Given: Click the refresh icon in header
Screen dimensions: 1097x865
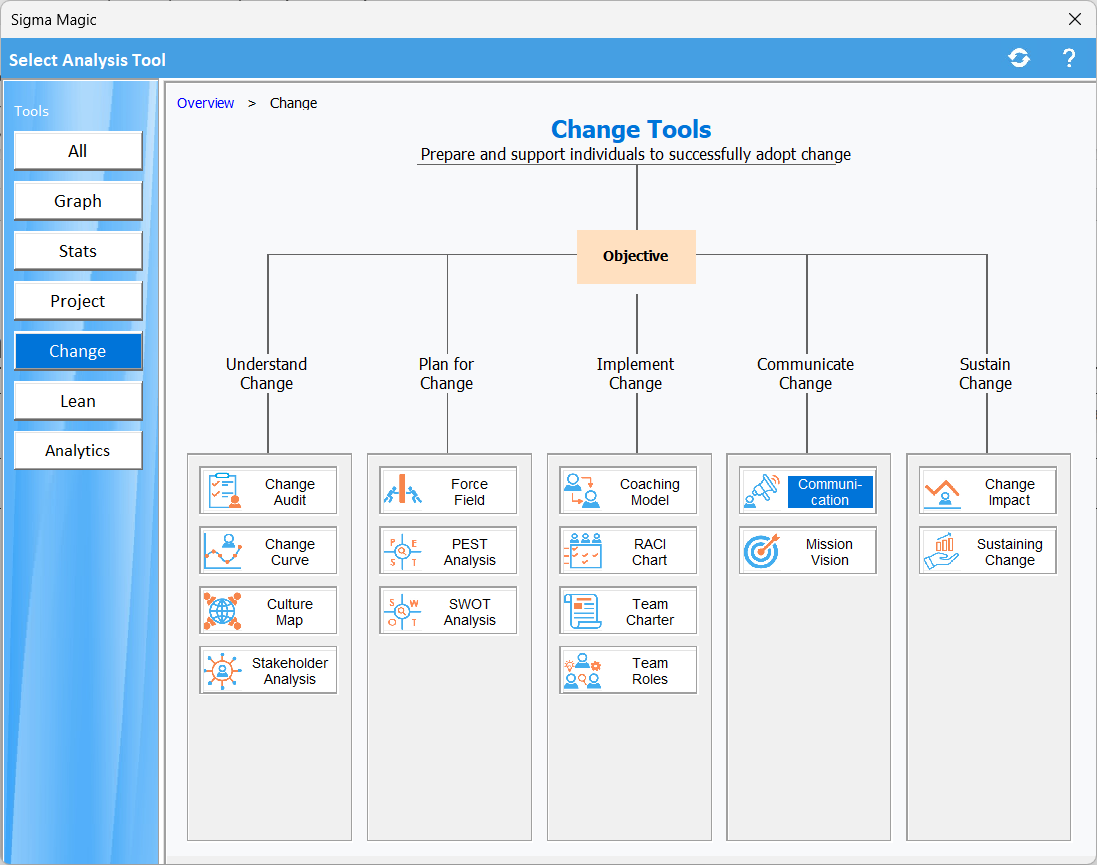Looking at the screenshot, I should coord(1019,58).
